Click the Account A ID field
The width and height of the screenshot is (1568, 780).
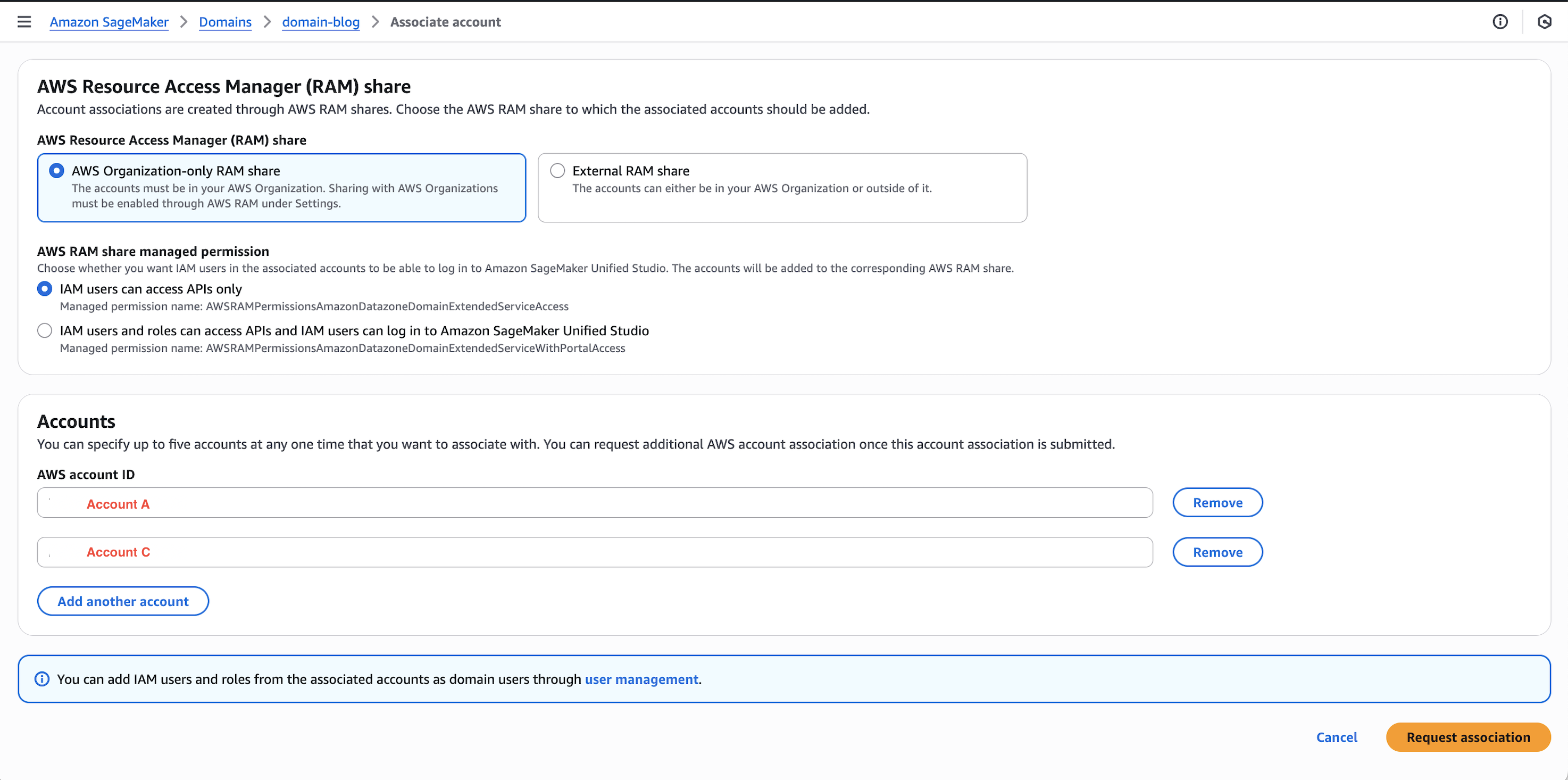point(594,503)
